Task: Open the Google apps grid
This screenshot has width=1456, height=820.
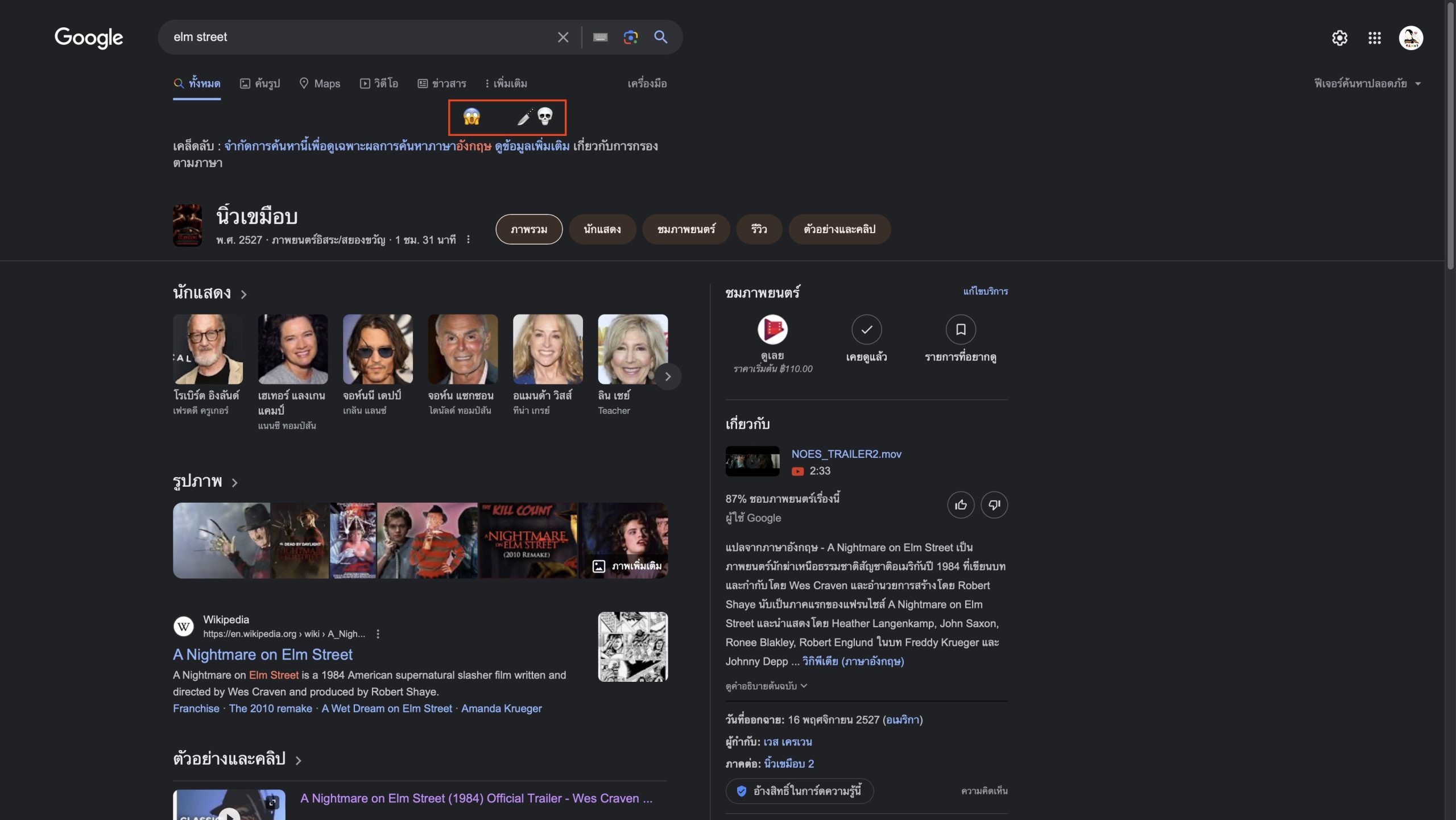Action: pos(1374,38)
